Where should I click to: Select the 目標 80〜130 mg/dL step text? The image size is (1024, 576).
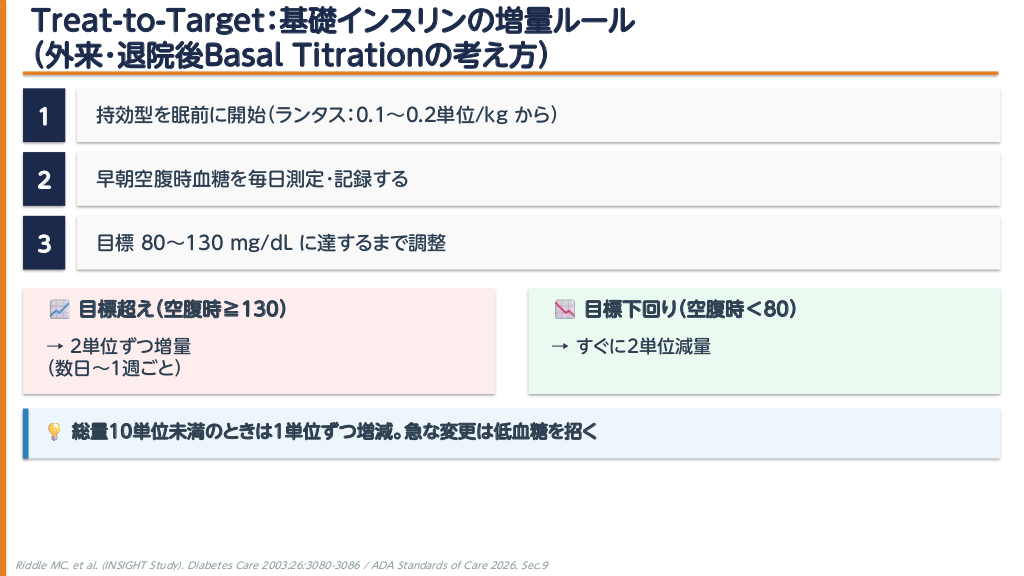[x=271, y=243]
